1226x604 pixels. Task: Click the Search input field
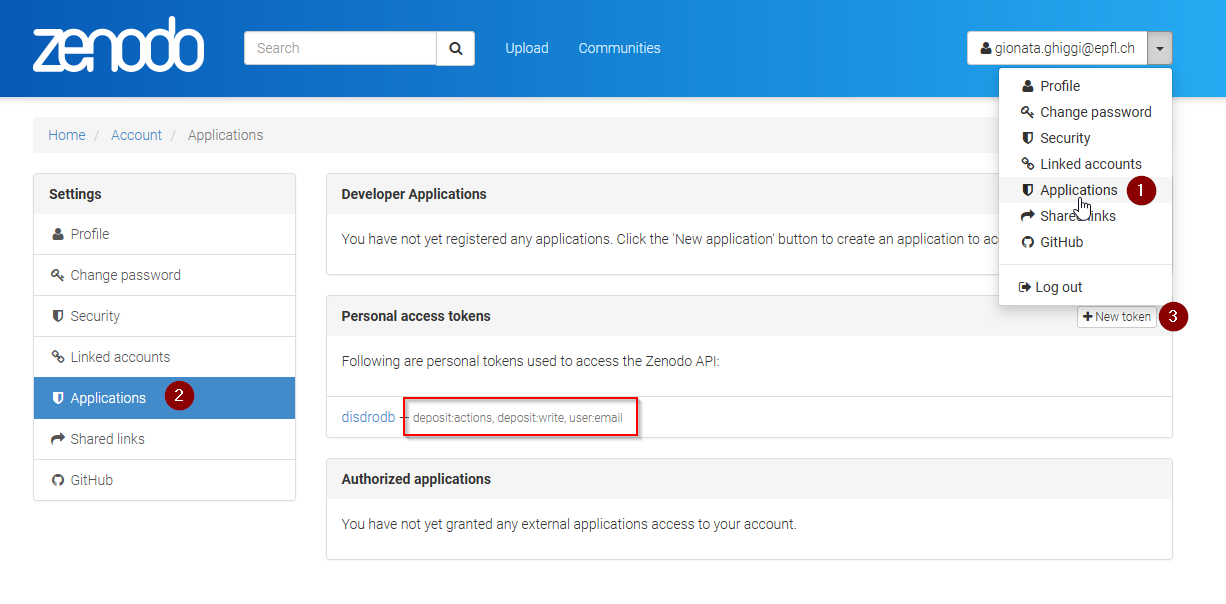click(x=340, y=48)
